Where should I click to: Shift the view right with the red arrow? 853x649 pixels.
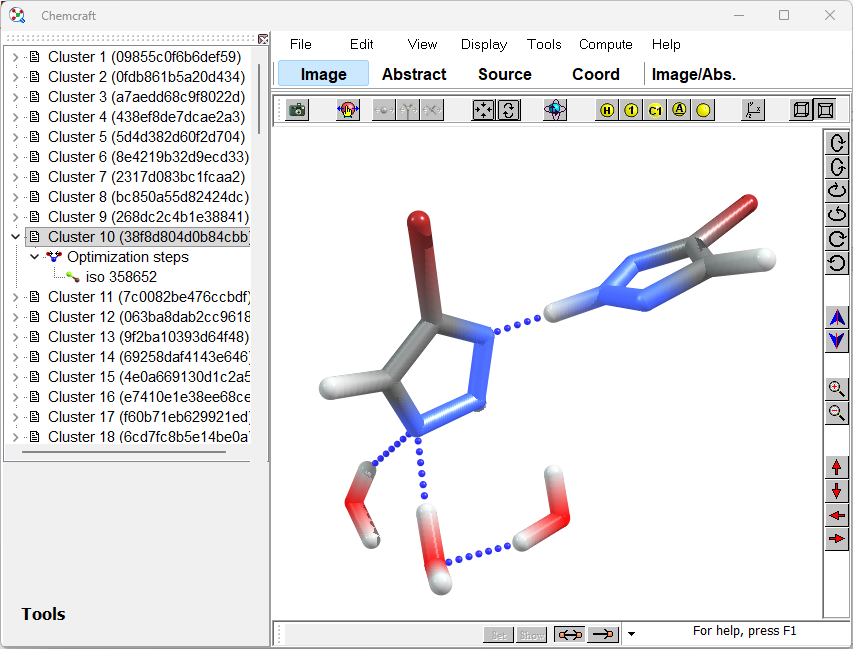pyautogui.click(x=837, y=539)
